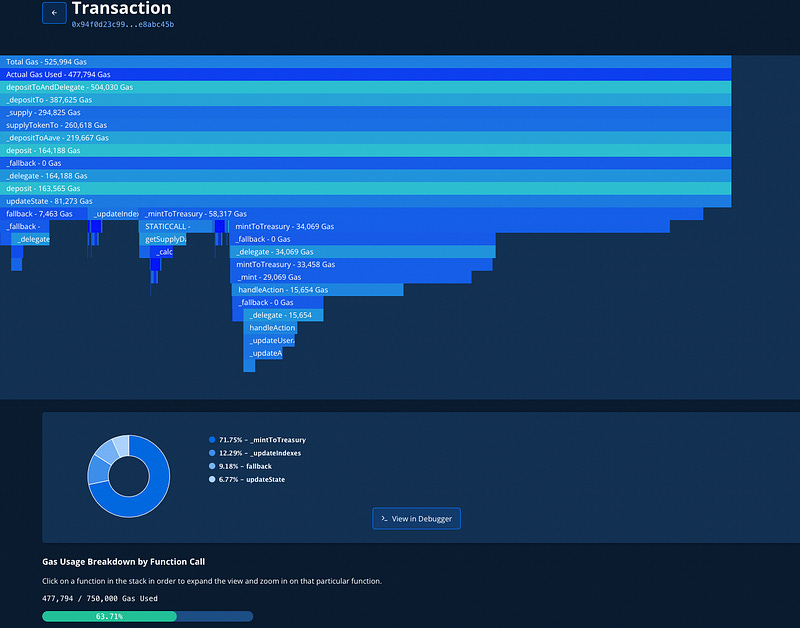This screenshot has height=628, width=800.
Task: Select the 6.77% - updateState legend label
Action: (x=252, y=480)
